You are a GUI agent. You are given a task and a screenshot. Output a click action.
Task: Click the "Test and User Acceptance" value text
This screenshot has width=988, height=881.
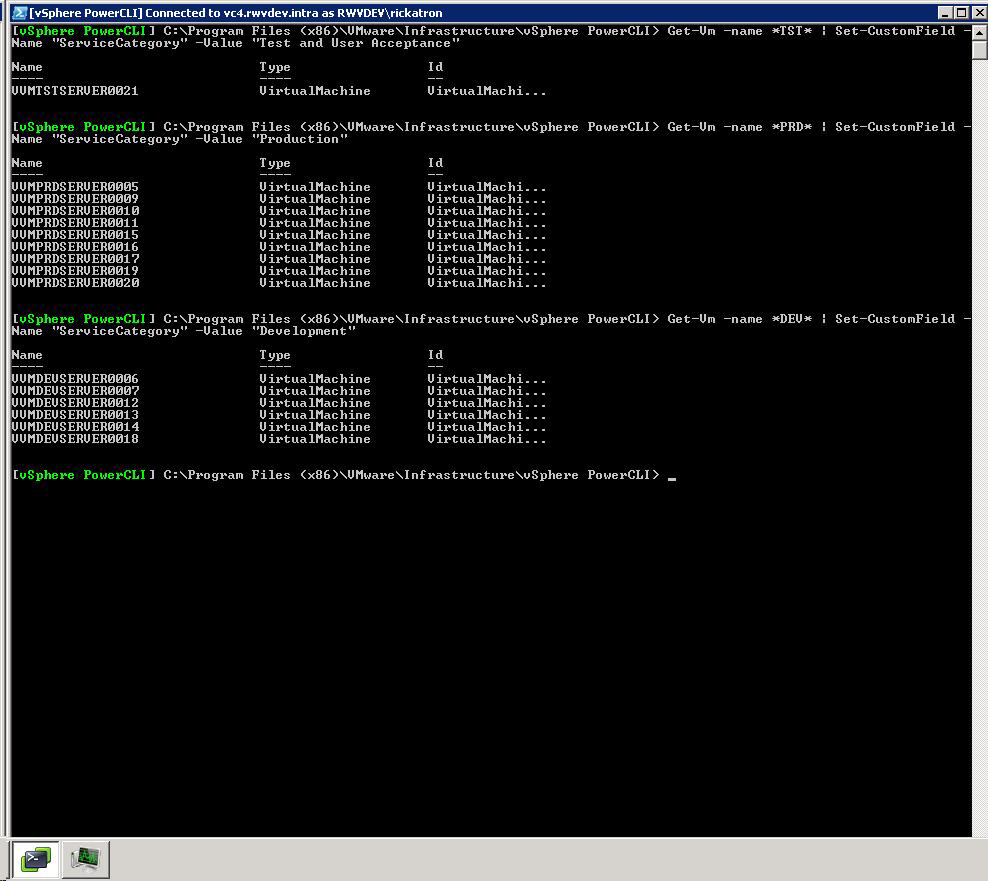[x=355, y=43]
